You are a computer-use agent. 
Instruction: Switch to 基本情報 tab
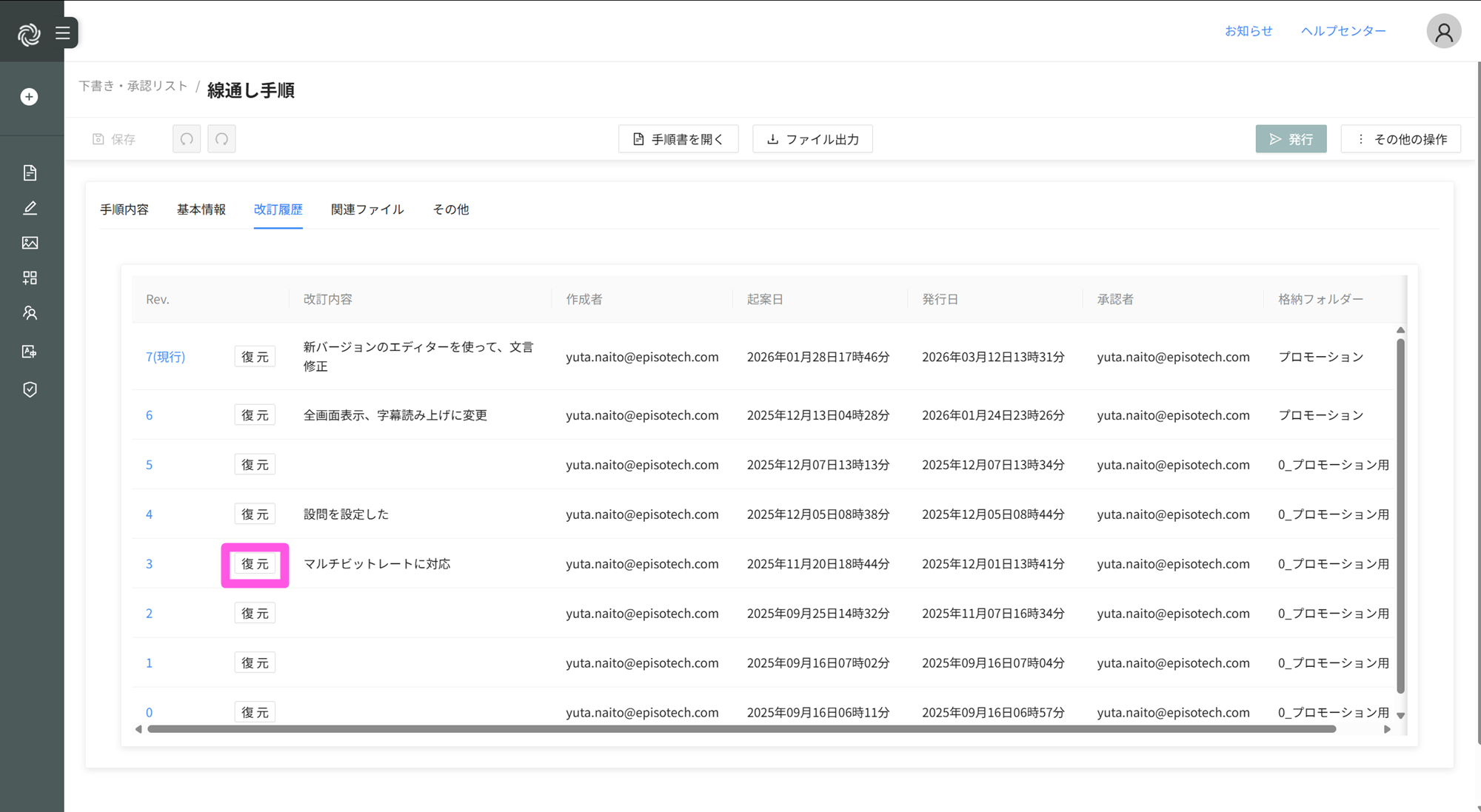[x=201, y=209]
